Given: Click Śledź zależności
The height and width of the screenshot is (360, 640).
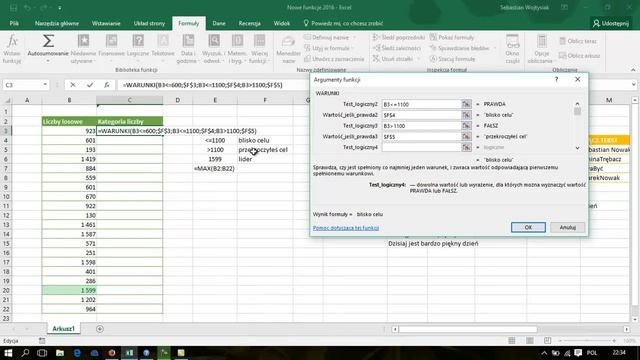Looking at the screenshot, I should coord(396,48).
